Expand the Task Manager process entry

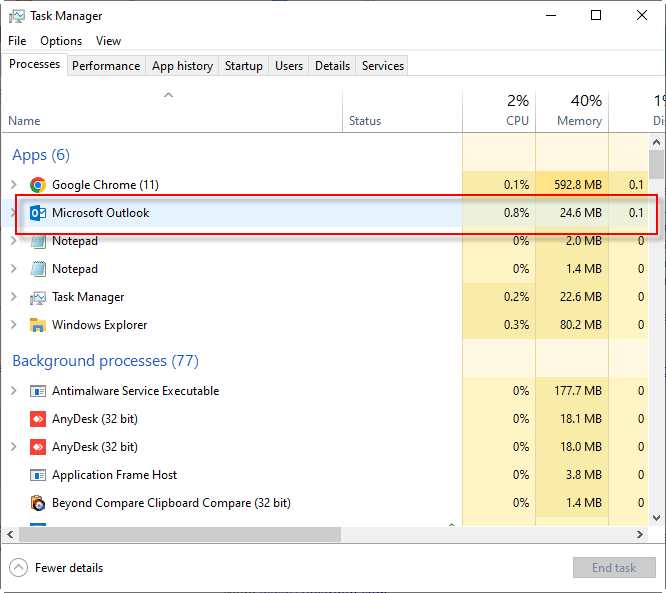(14, 296)
